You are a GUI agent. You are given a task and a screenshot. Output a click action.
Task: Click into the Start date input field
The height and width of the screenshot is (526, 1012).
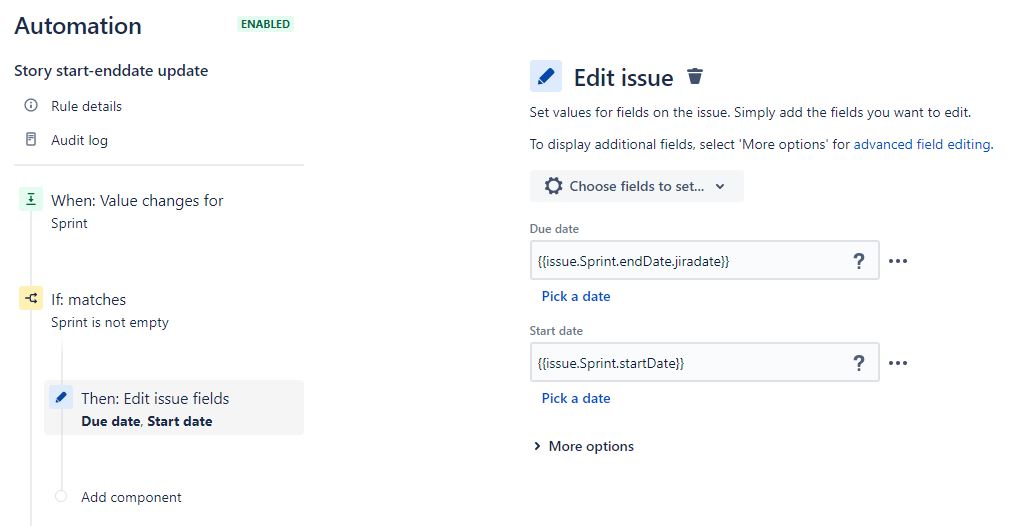click(704, 362)
